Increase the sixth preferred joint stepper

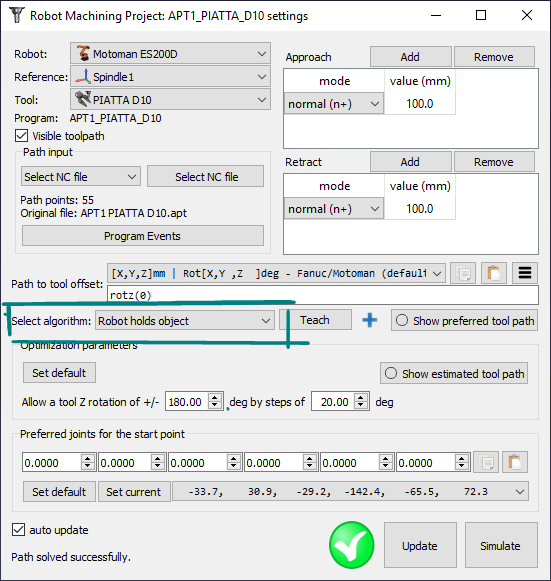(462, 458)
